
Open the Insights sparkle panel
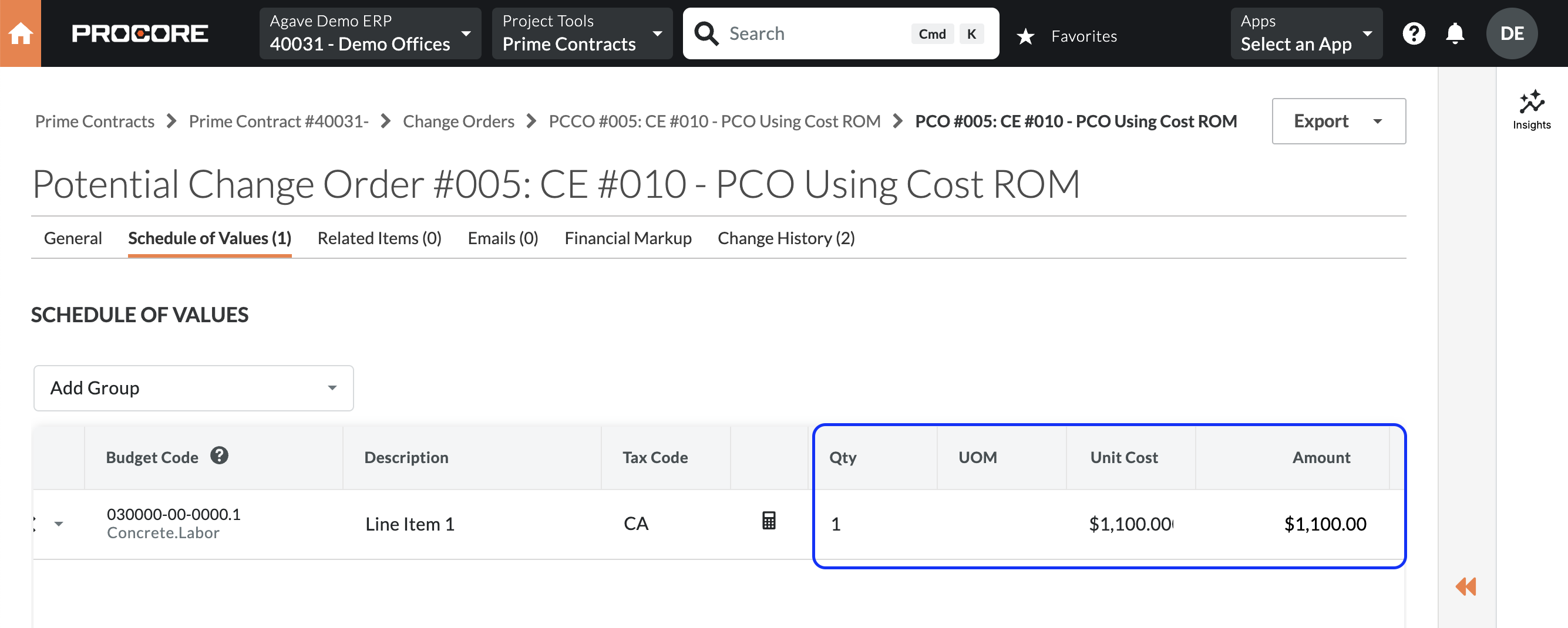click(x=1532, y=110)
